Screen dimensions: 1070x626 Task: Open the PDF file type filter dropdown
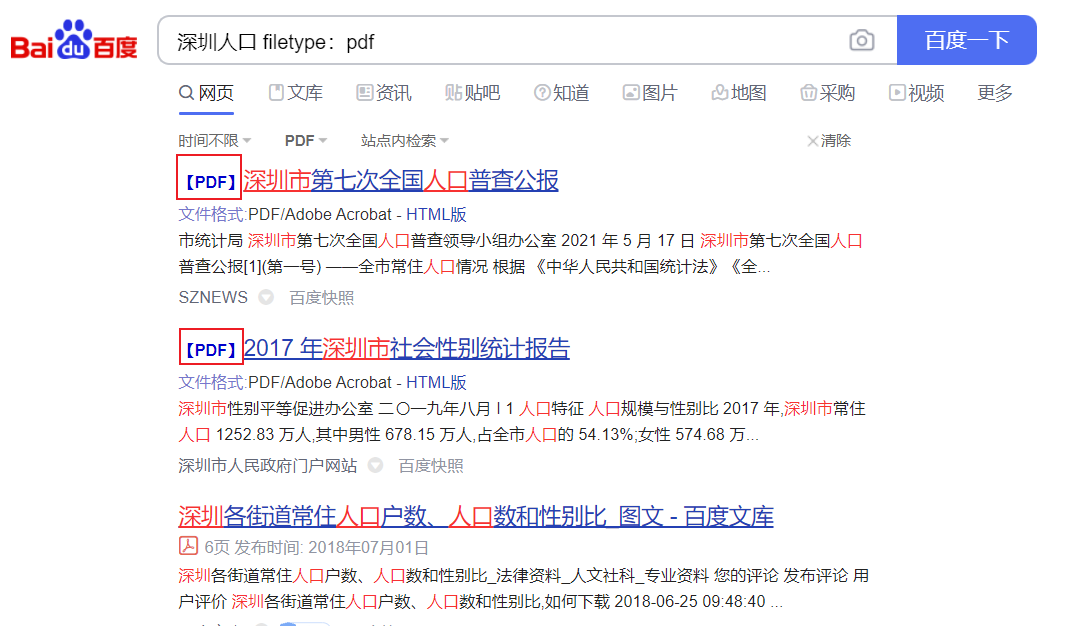coord(304,140)
